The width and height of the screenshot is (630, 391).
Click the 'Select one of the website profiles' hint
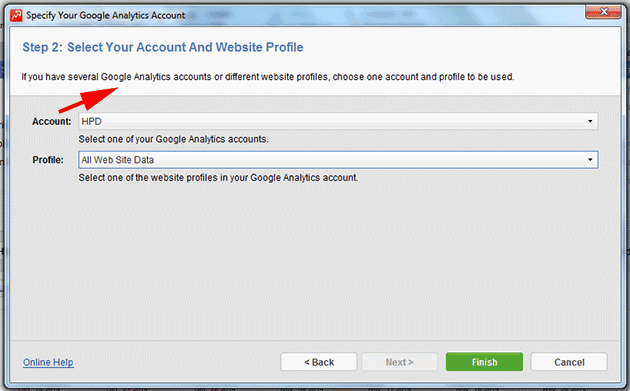coord(218,178)
